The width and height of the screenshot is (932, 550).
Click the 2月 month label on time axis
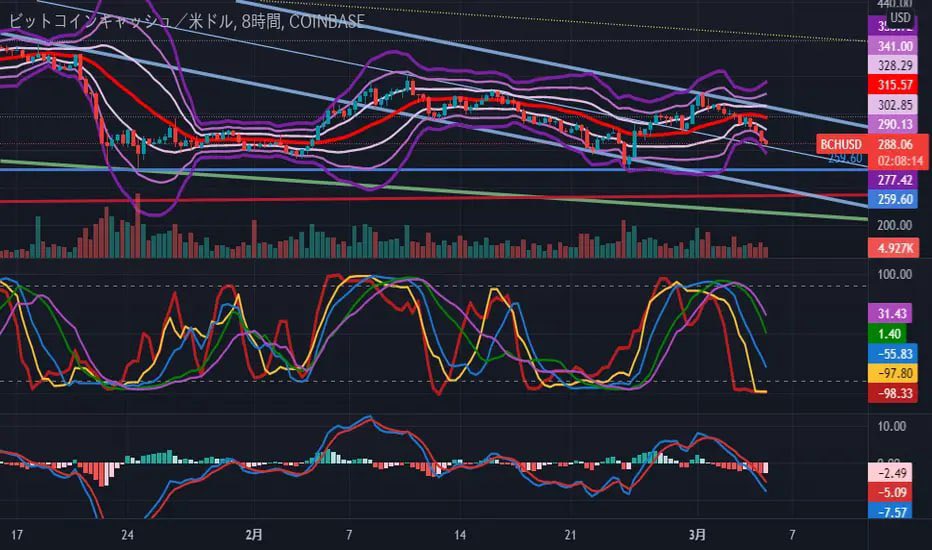tap(254, 535)
